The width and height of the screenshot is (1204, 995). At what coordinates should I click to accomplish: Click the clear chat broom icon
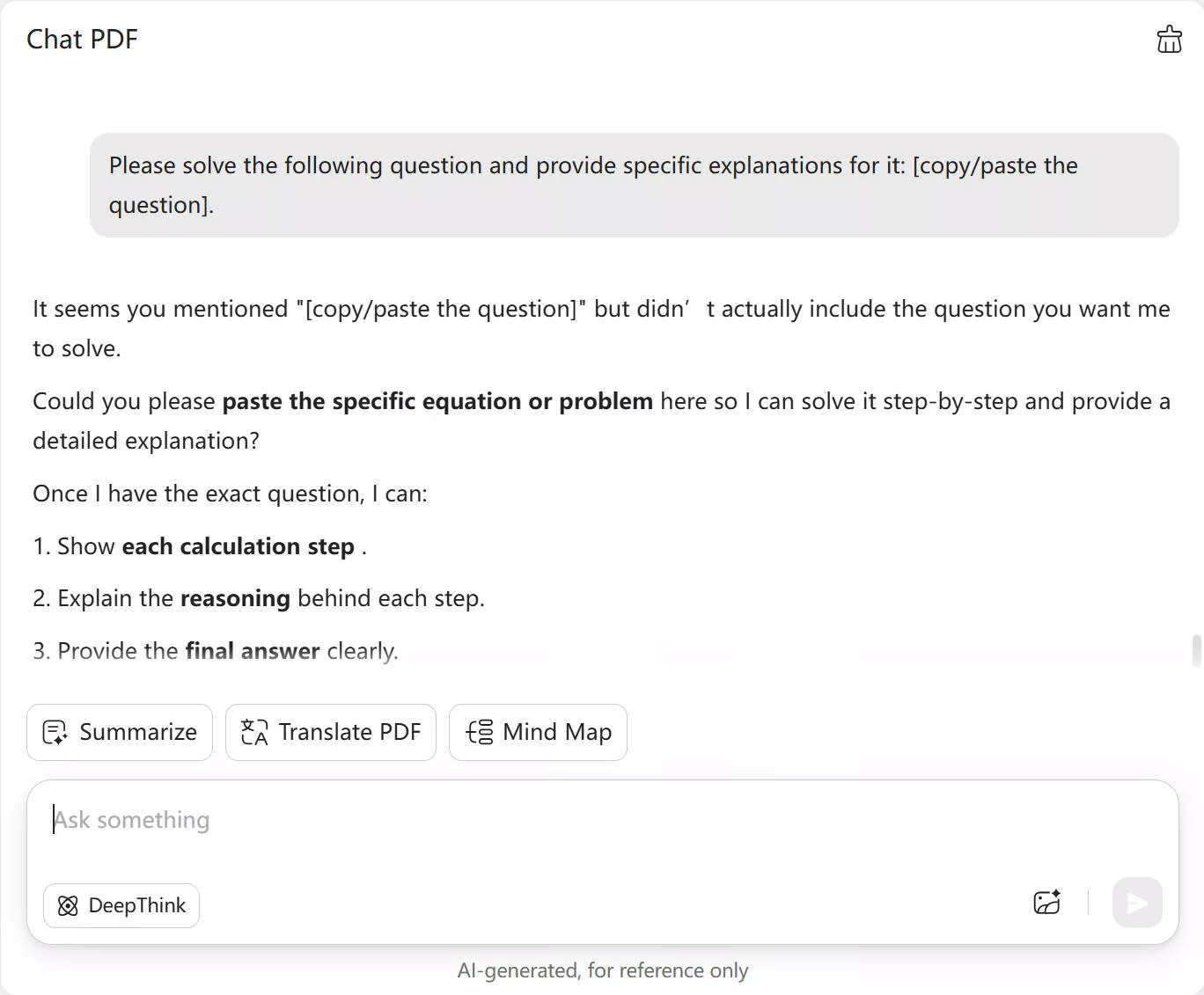coord(1169,40)
